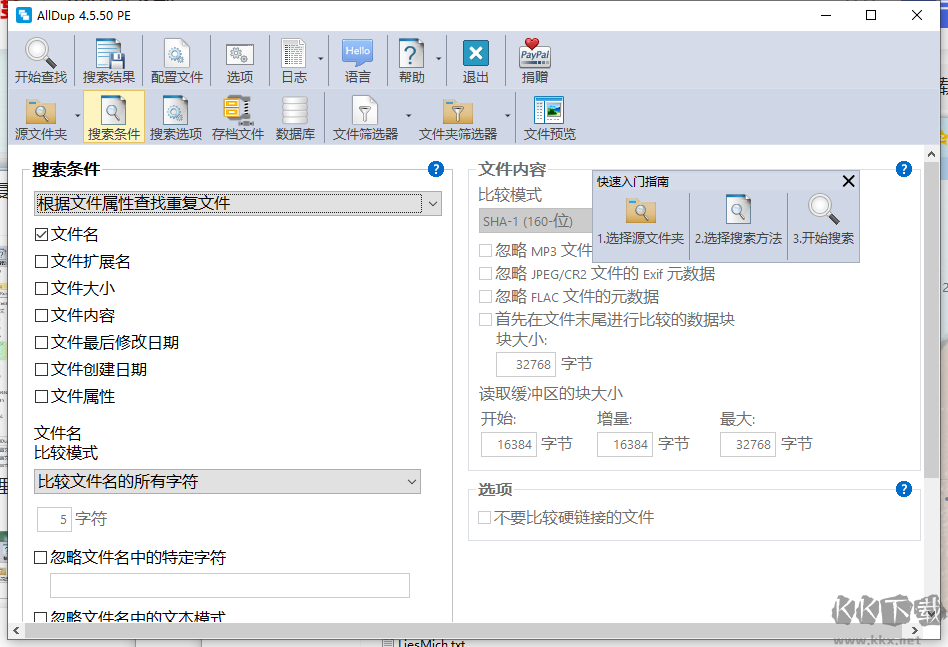This screenshot has width=948, height=647.
Task: Open the 日志 log icon
Action: pyautogui.click(x=294, y=53)
